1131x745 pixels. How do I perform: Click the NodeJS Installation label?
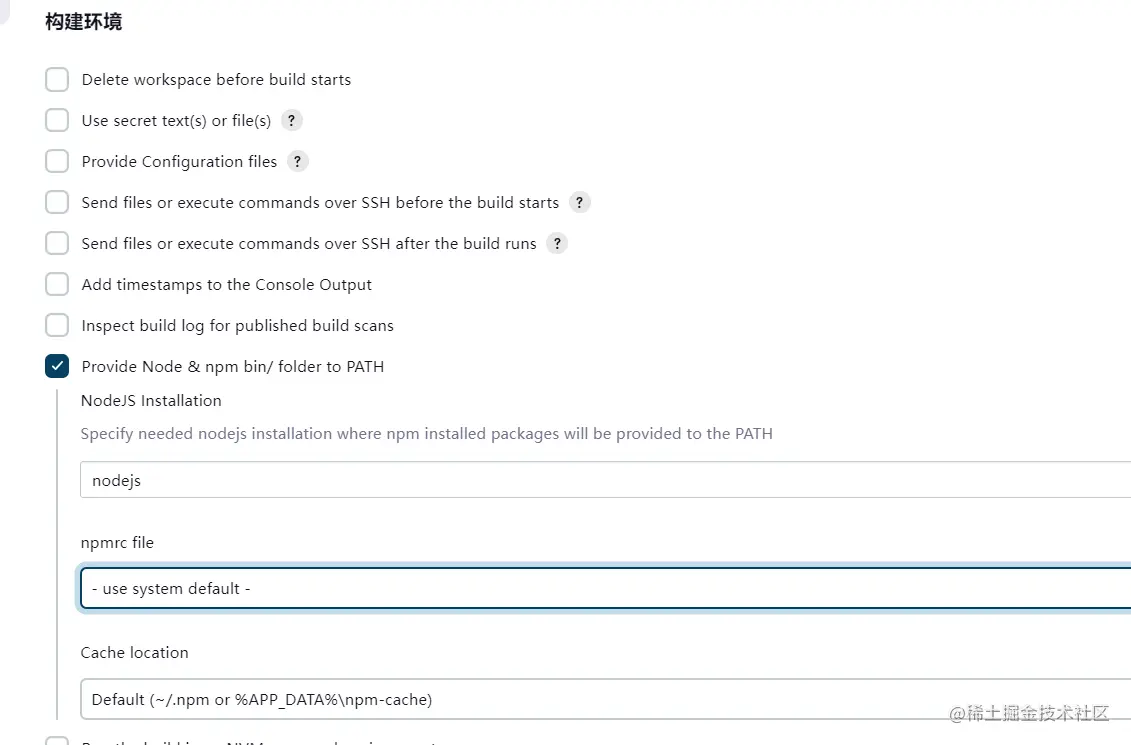point(151,401)
